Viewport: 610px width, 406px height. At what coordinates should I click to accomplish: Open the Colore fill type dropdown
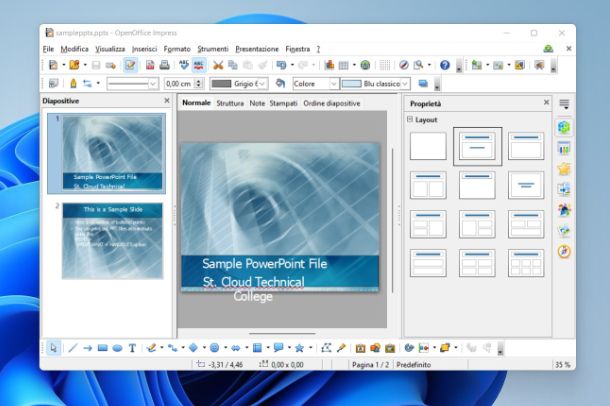click(x=333, y=84)
